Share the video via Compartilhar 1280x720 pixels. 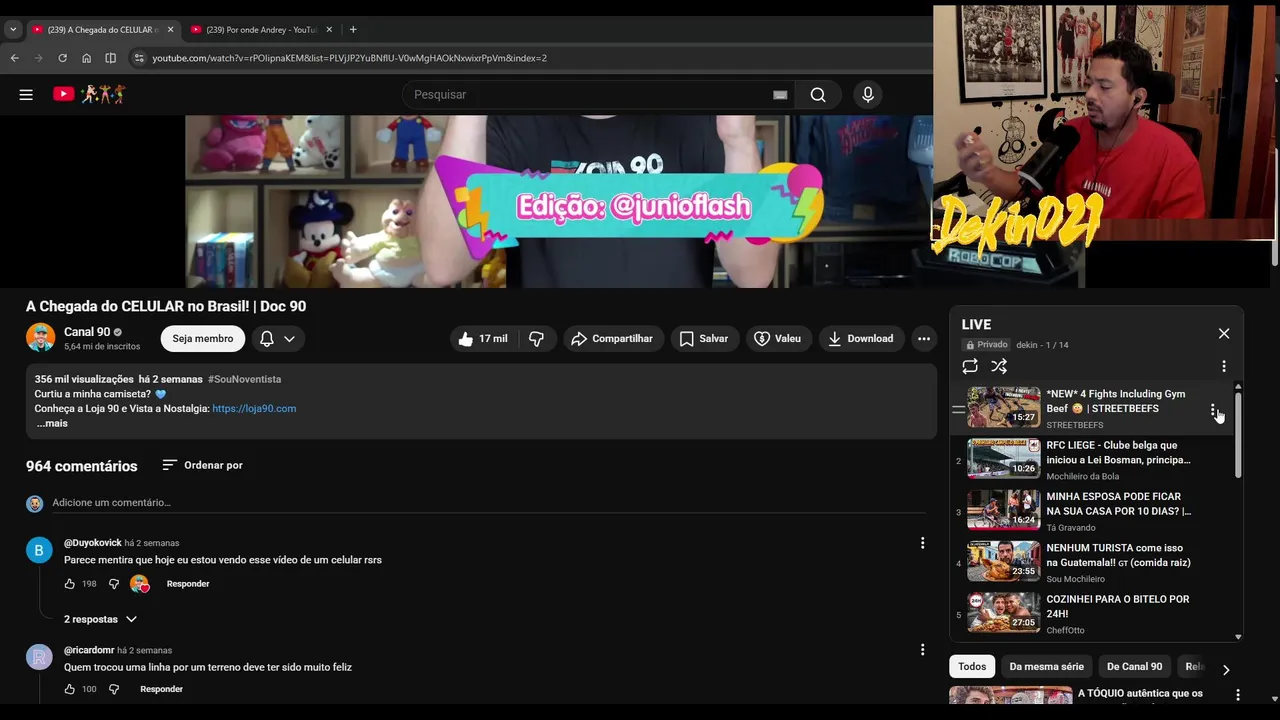coord(612,339)
